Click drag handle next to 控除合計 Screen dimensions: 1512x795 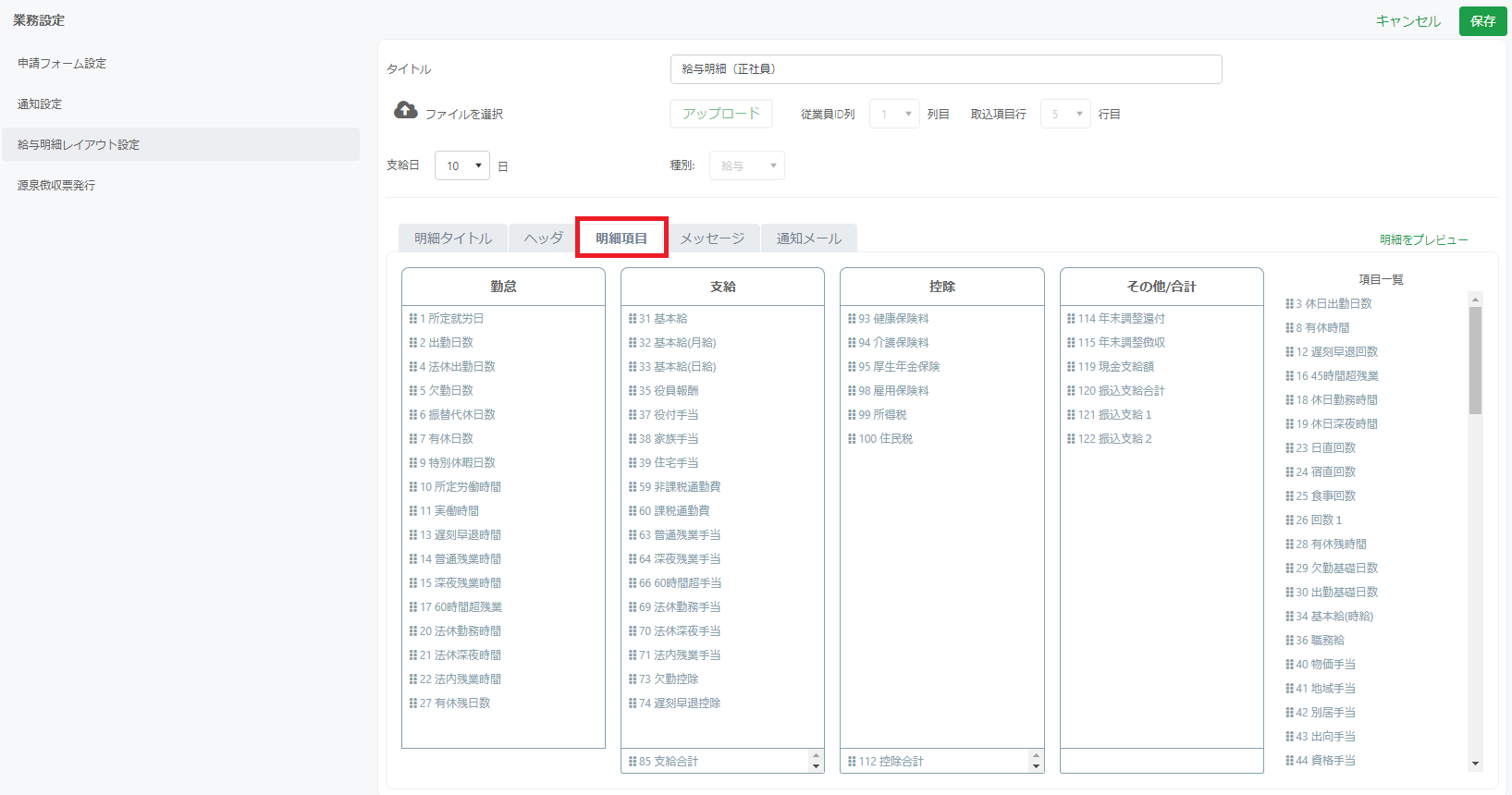852,762
